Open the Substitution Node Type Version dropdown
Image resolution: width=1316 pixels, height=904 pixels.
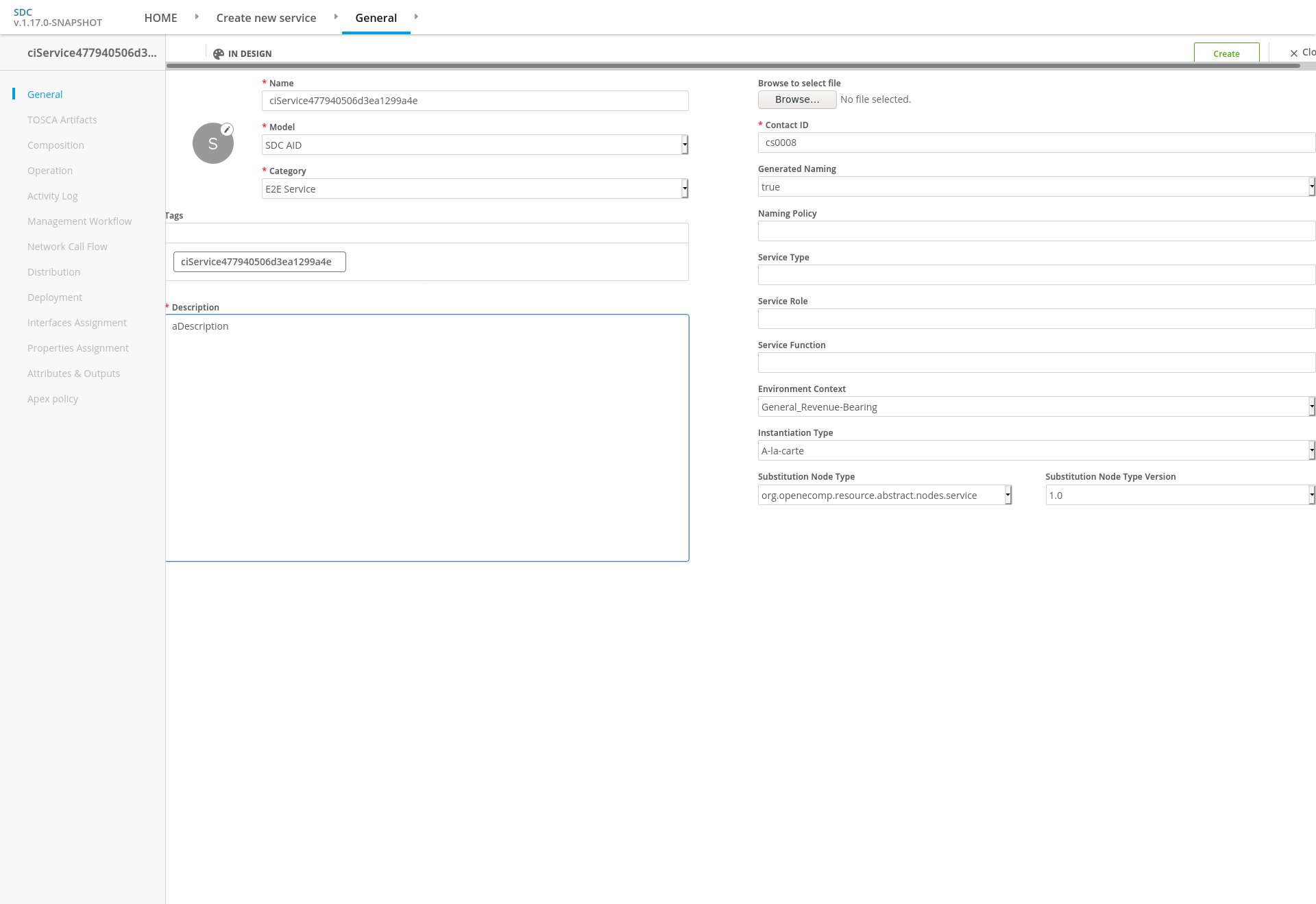pyautogui.click(x=1180, y=495)
